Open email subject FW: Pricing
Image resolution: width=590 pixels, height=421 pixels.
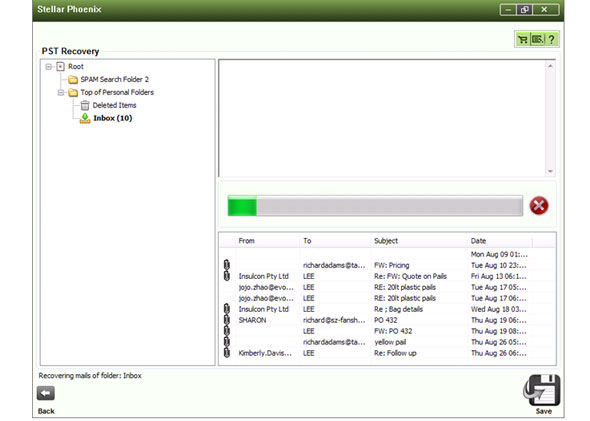pos(391,265)
